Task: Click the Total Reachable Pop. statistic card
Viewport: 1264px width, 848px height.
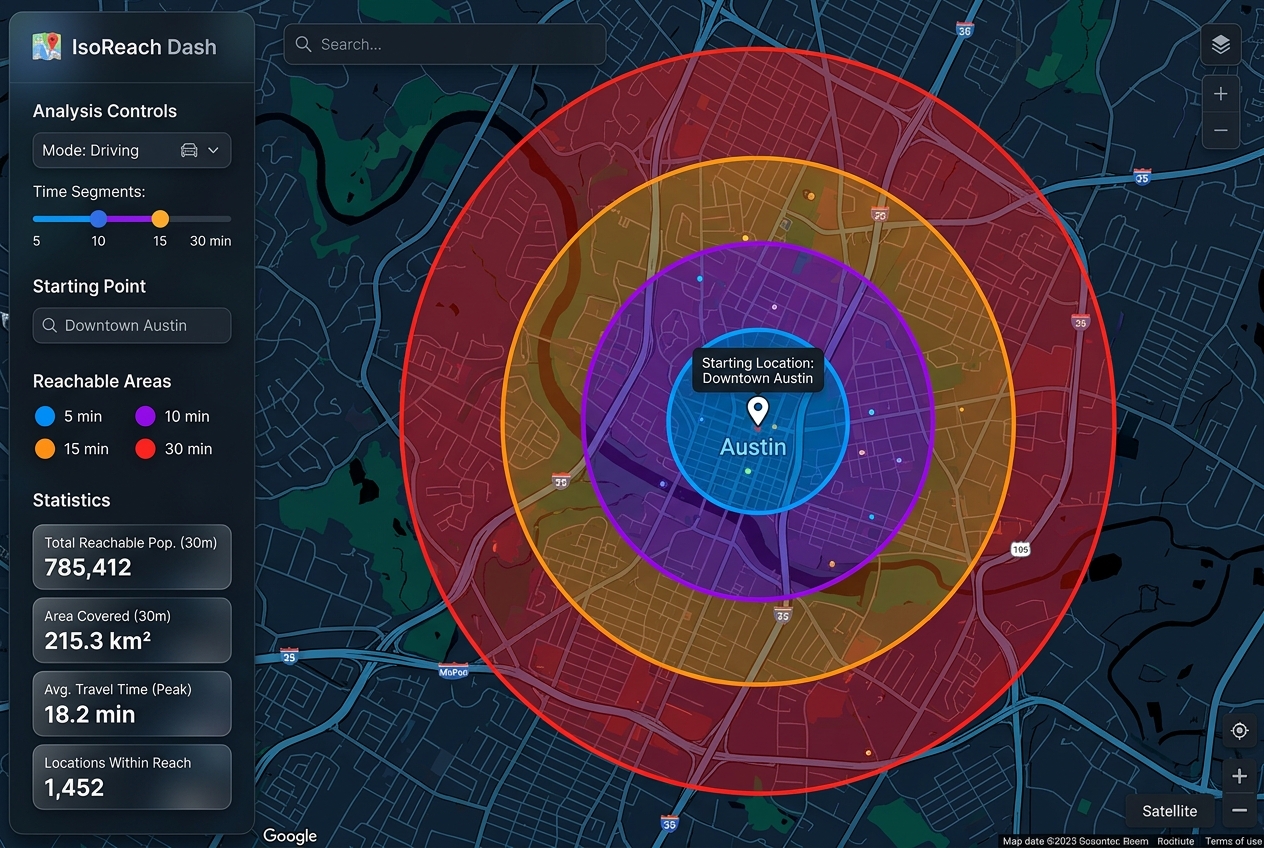Action: tap(132, 557)
